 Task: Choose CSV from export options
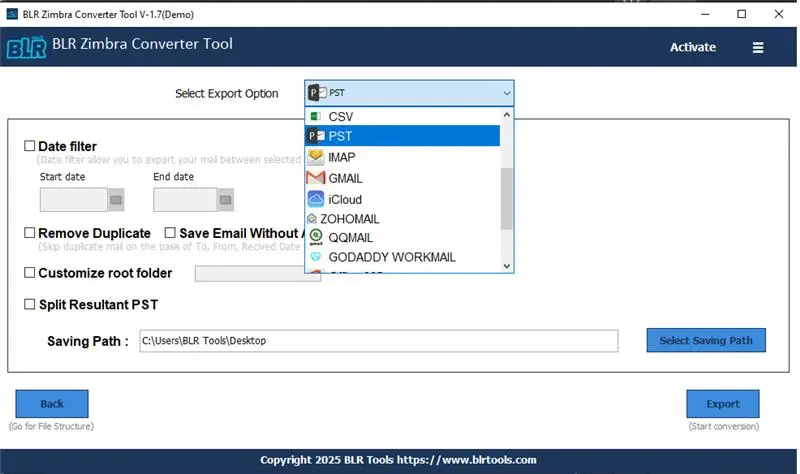point(403,116)
